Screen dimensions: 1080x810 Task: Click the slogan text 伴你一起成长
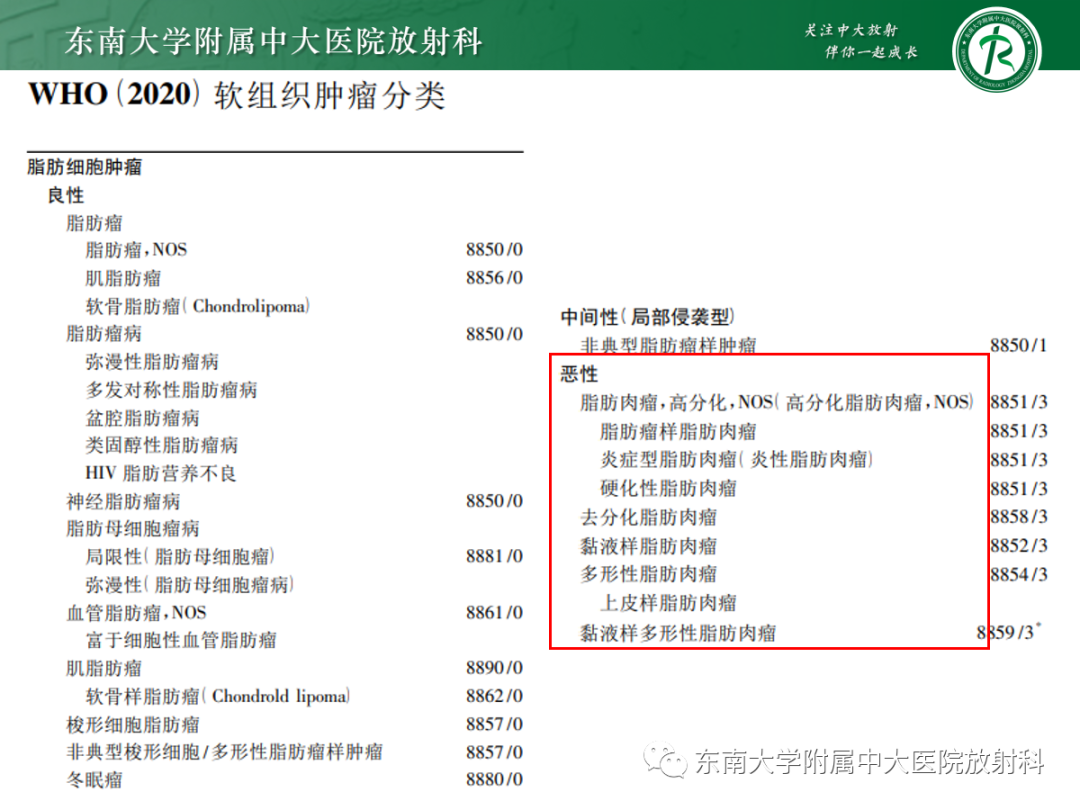click(x=871, y=52)
